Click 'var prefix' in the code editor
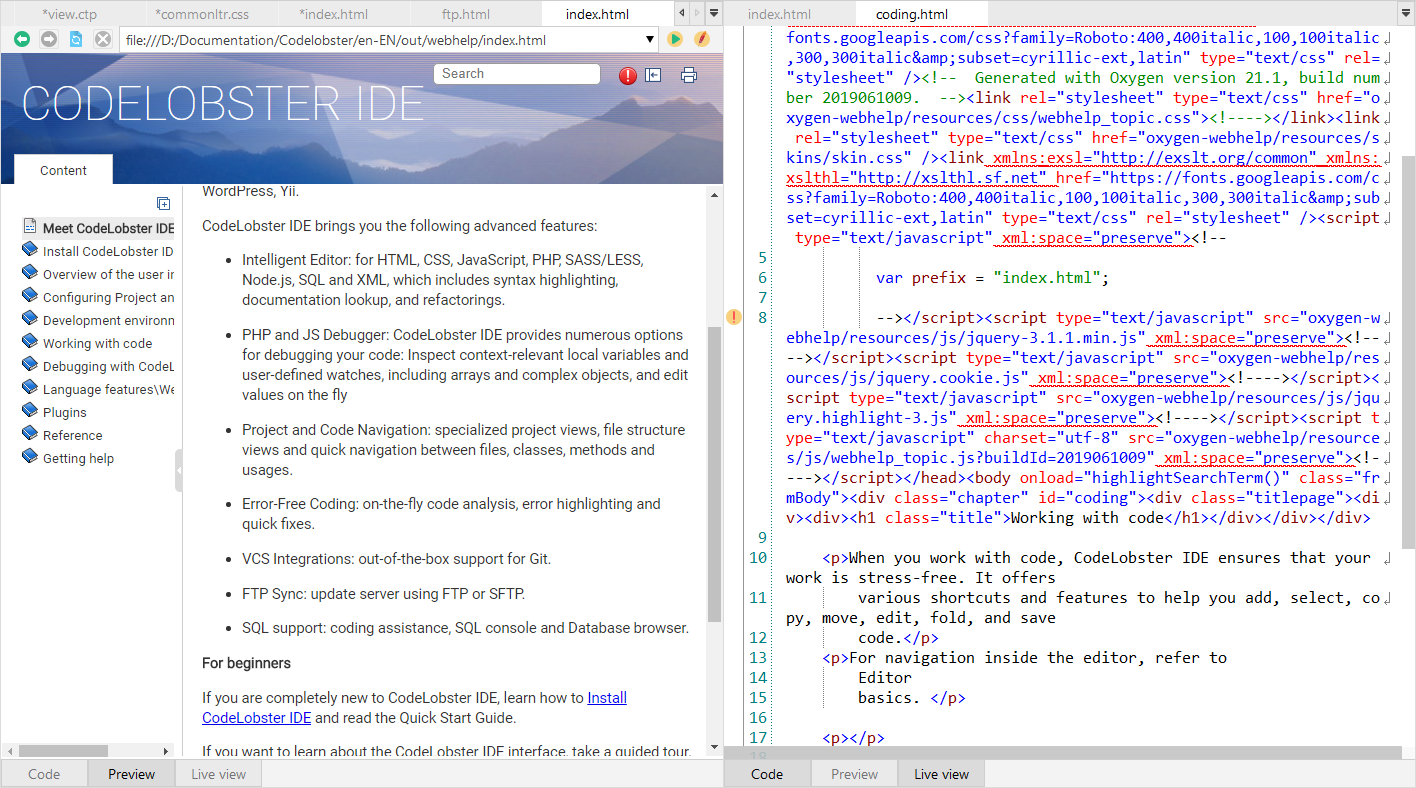Image resolution: width=1416 pixels, height=788 pixels. pyautogui.click(x=920, y=278)
